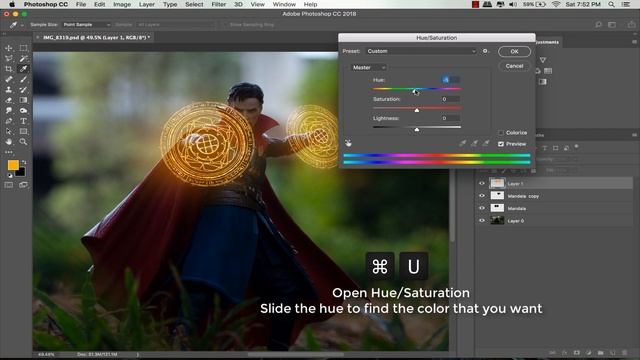The width and height of the screenshot is (640, 360).
Task: Open the Apple menu
Action: click(x=12, y=4)
